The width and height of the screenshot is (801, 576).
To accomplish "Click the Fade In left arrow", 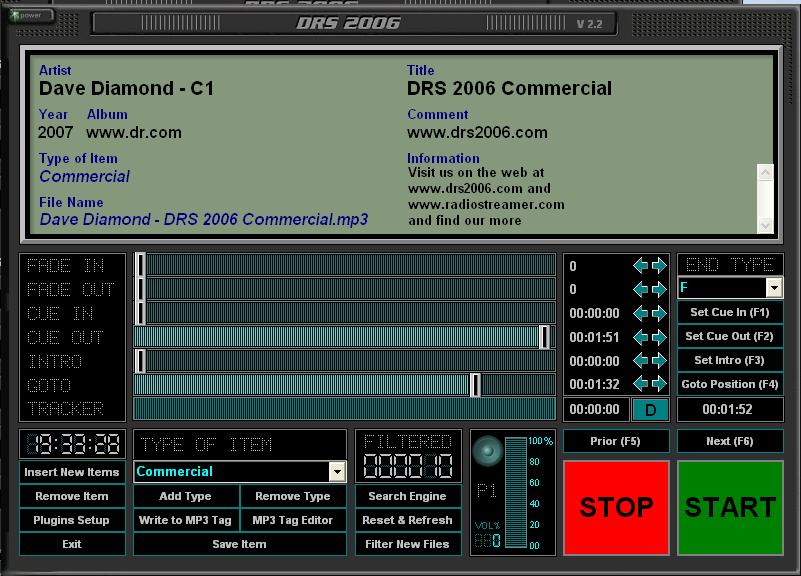I will point(640,266).
